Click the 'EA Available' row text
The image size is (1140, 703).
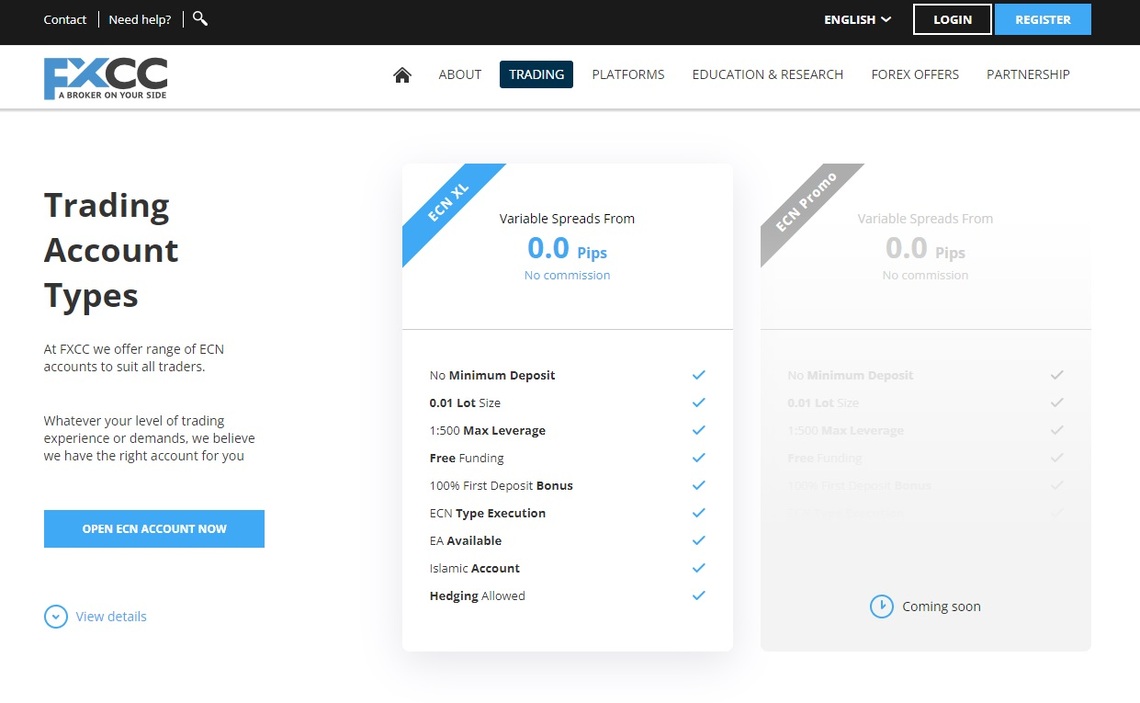pos(465,541)
